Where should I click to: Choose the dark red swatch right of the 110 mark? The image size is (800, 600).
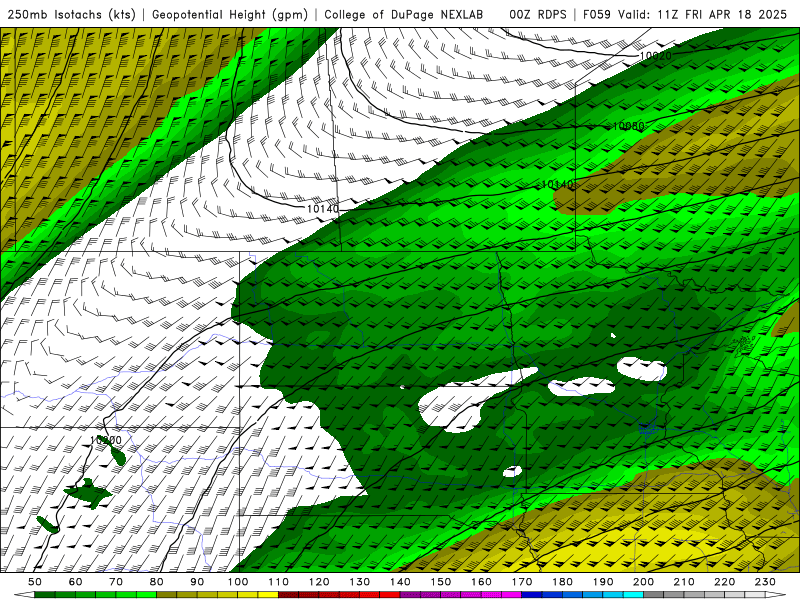[x=288, y=595]
